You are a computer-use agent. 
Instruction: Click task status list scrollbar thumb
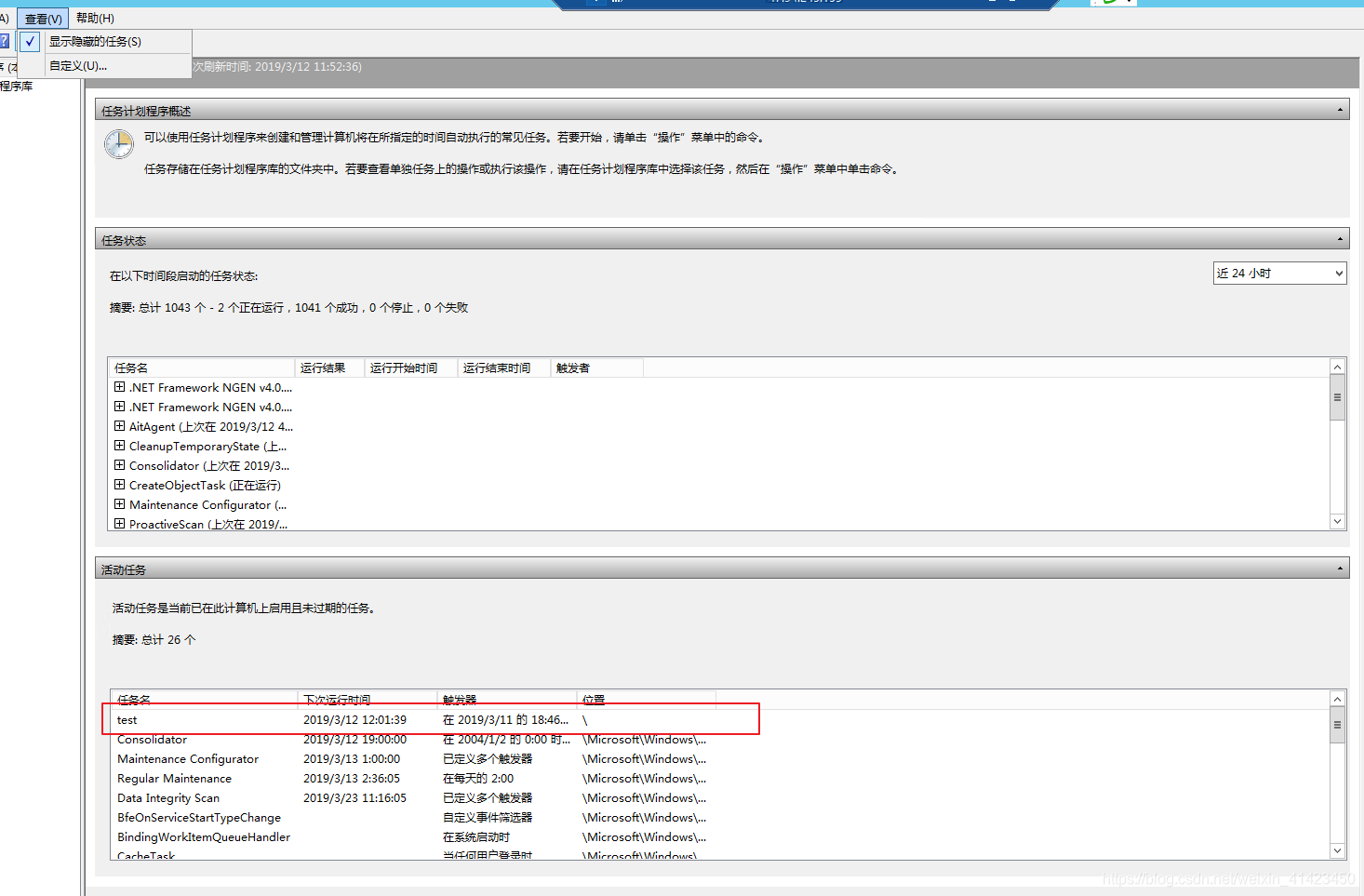(1337, 397)
